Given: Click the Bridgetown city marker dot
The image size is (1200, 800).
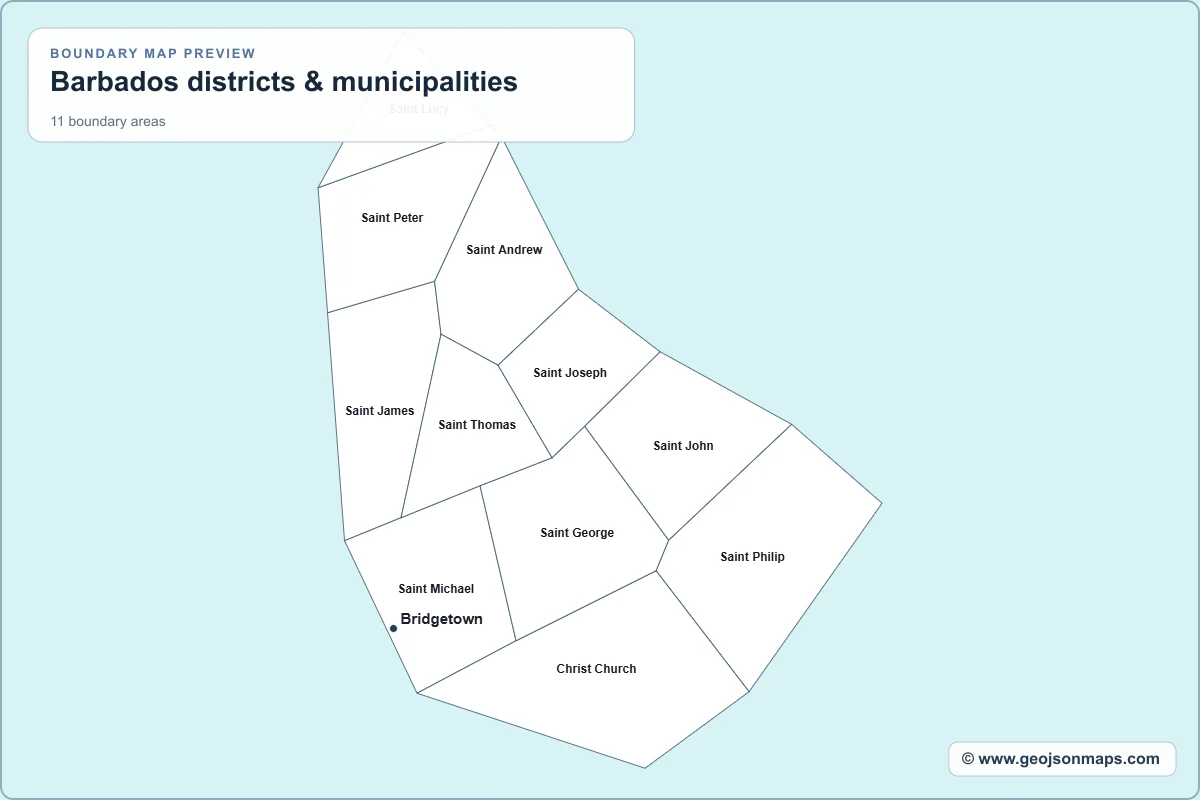Looking at the screenshot, I should 393,628.
